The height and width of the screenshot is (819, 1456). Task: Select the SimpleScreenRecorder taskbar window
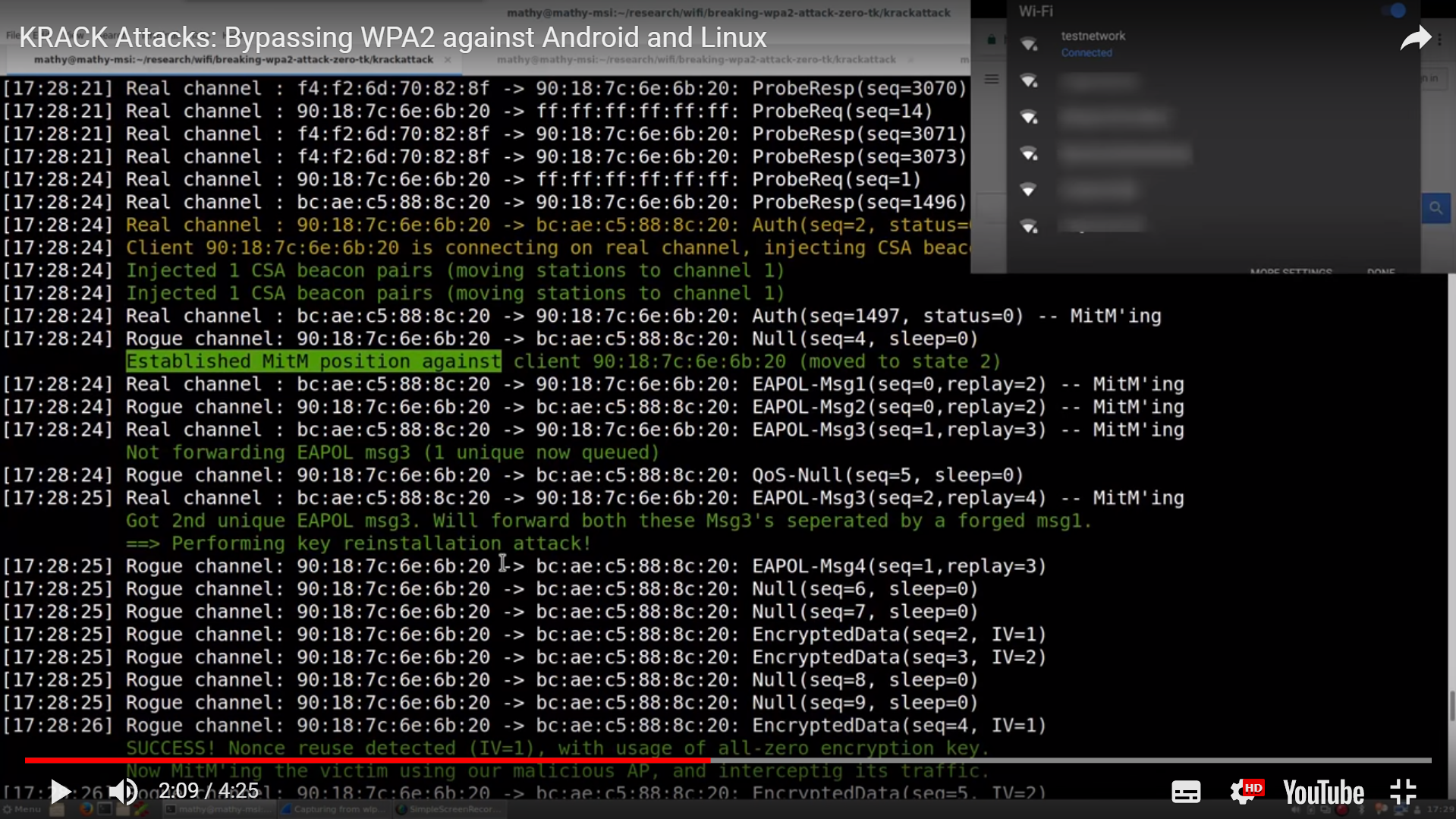449,809
